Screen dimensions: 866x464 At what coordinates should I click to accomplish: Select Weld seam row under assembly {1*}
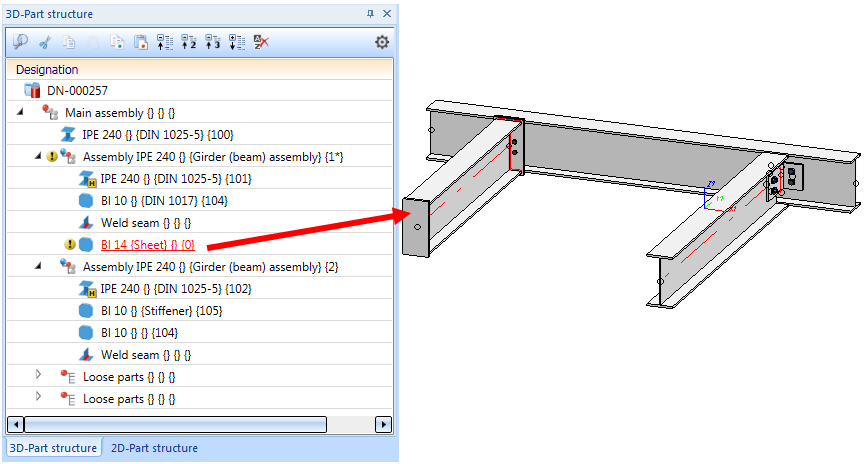click(146, 223)
